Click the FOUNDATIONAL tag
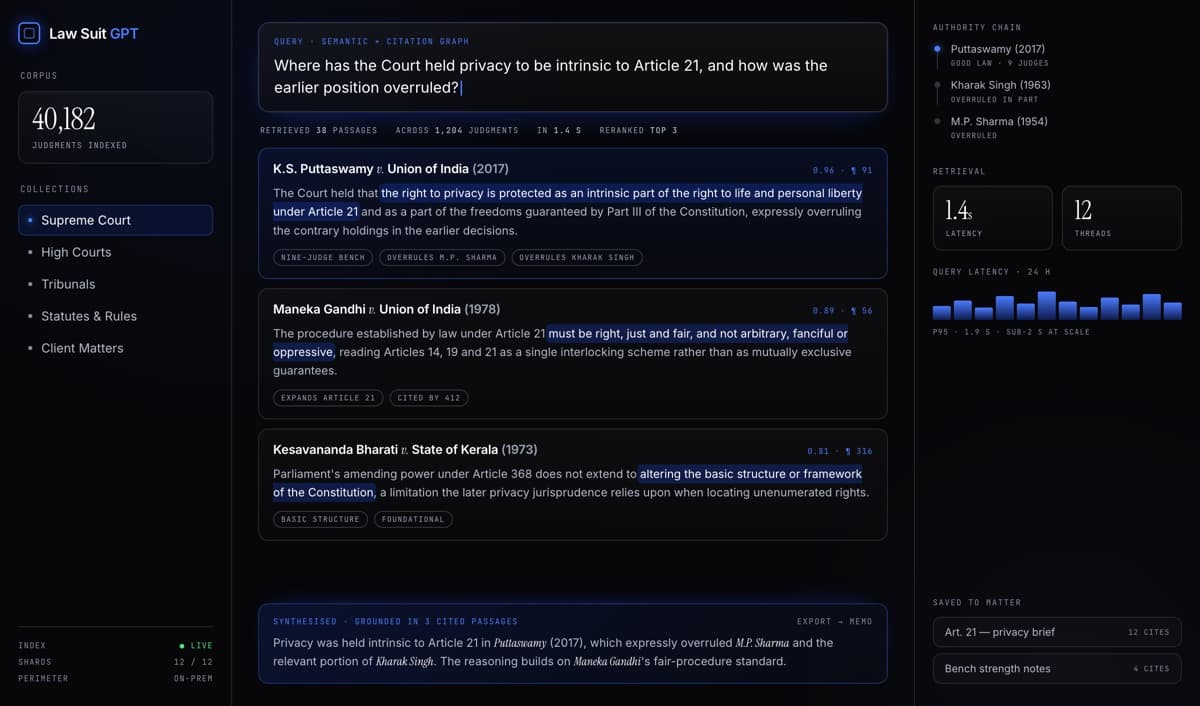This screenshot has width=1200, height=706. tap(413, 519)
